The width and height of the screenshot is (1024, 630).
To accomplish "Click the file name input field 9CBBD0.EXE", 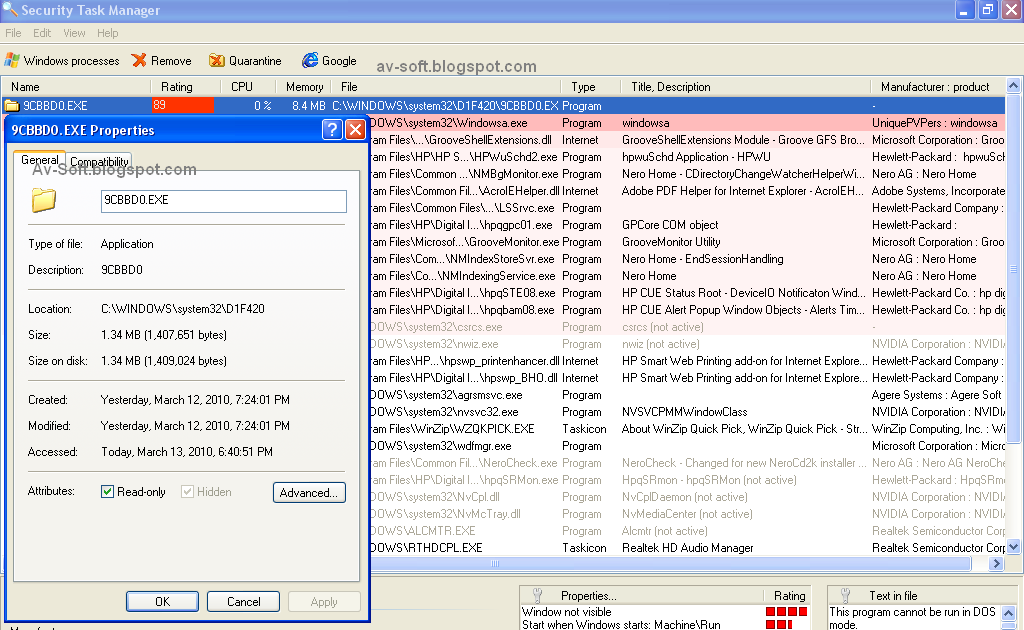I will click(x=223, y=200).
